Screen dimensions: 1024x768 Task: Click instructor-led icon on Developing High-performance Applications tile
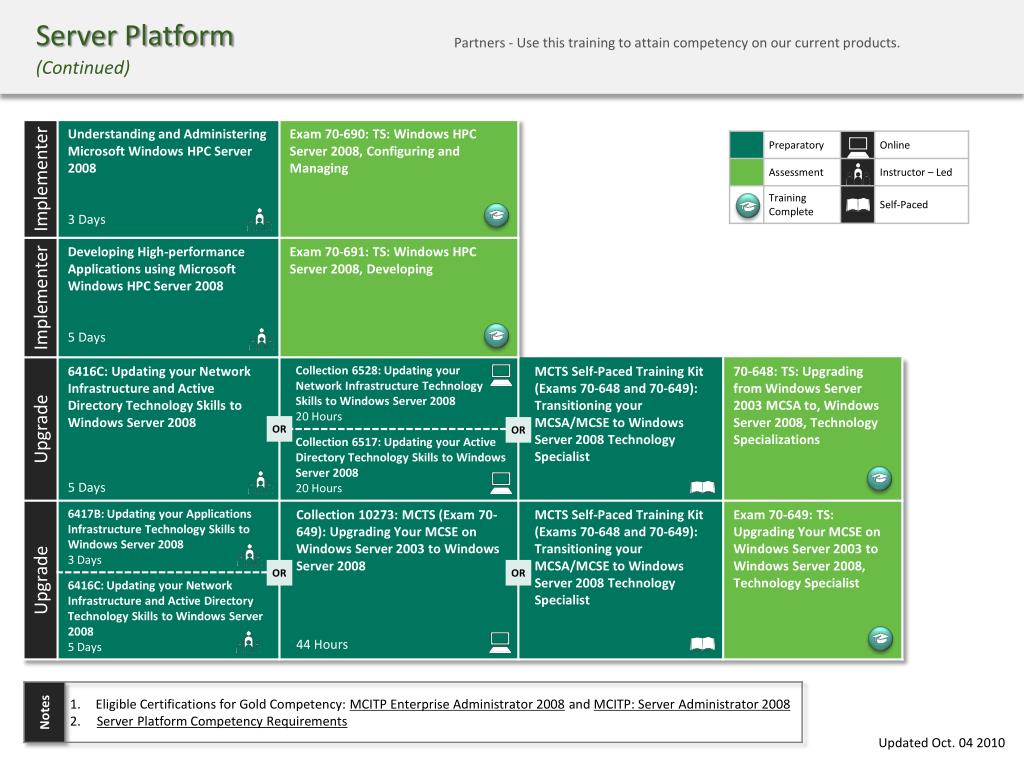261,336
